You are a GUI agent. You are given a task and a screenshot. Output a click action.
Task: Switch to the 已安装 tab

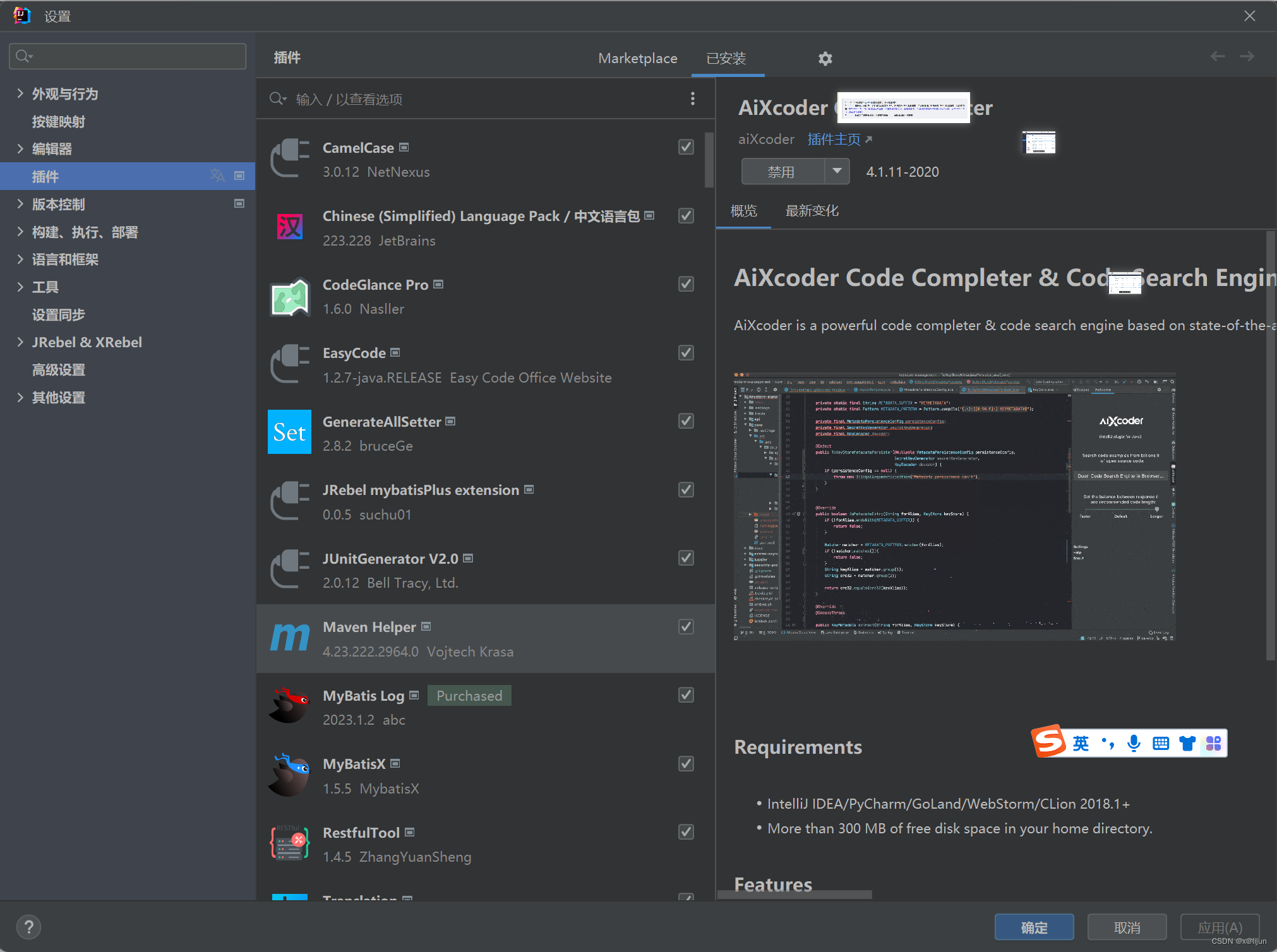(726, 58)
